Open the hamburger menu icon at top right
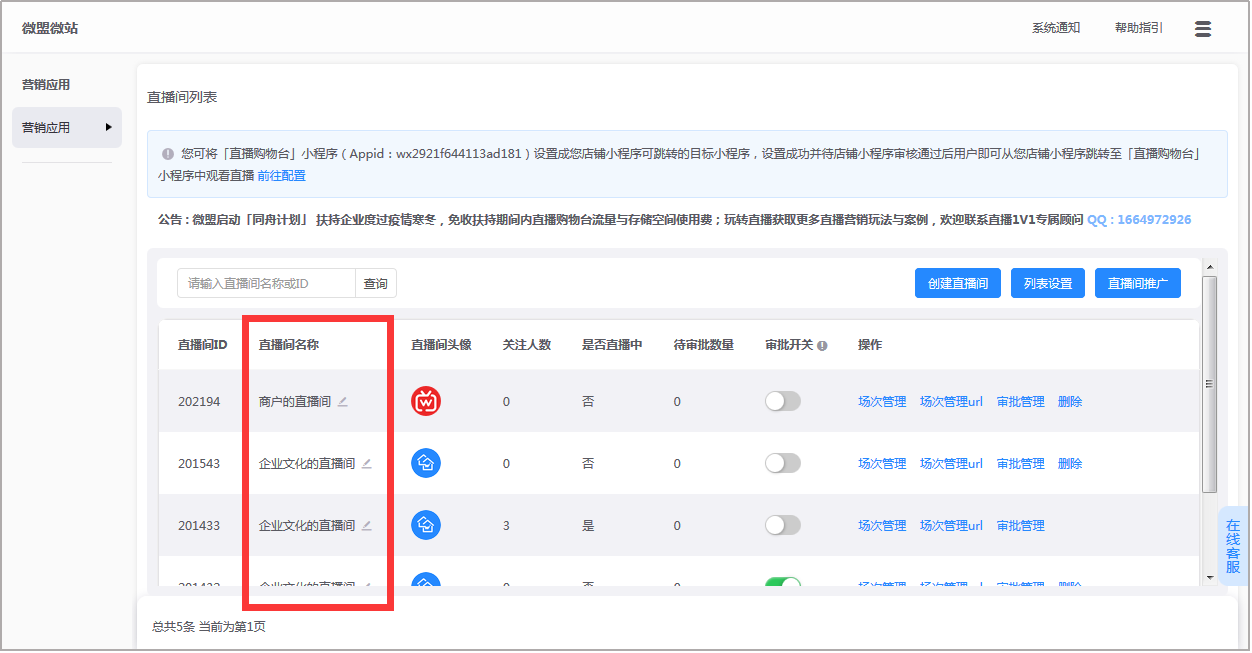The height and width of the screenshot is (653, 1252). coord(1203,28)
